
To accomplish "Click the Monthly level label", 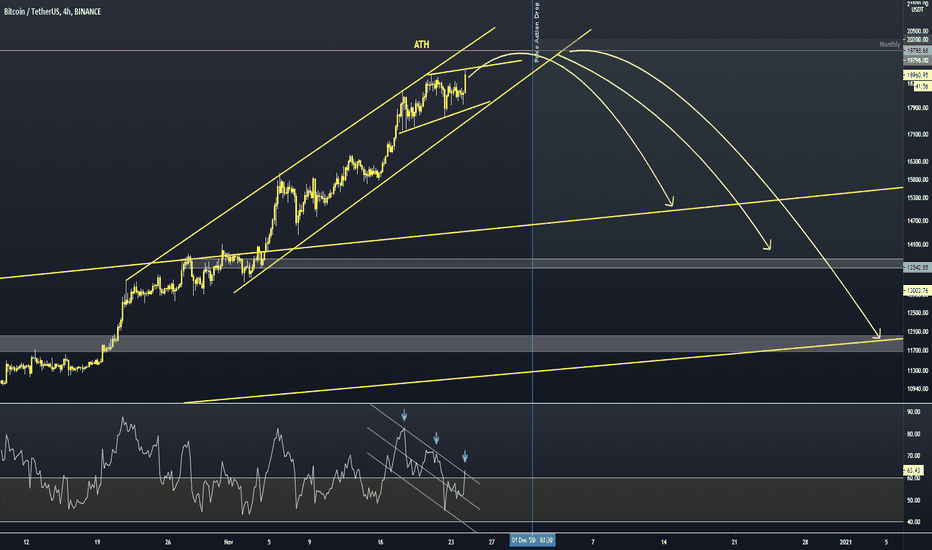I will (x=889, y=45).
